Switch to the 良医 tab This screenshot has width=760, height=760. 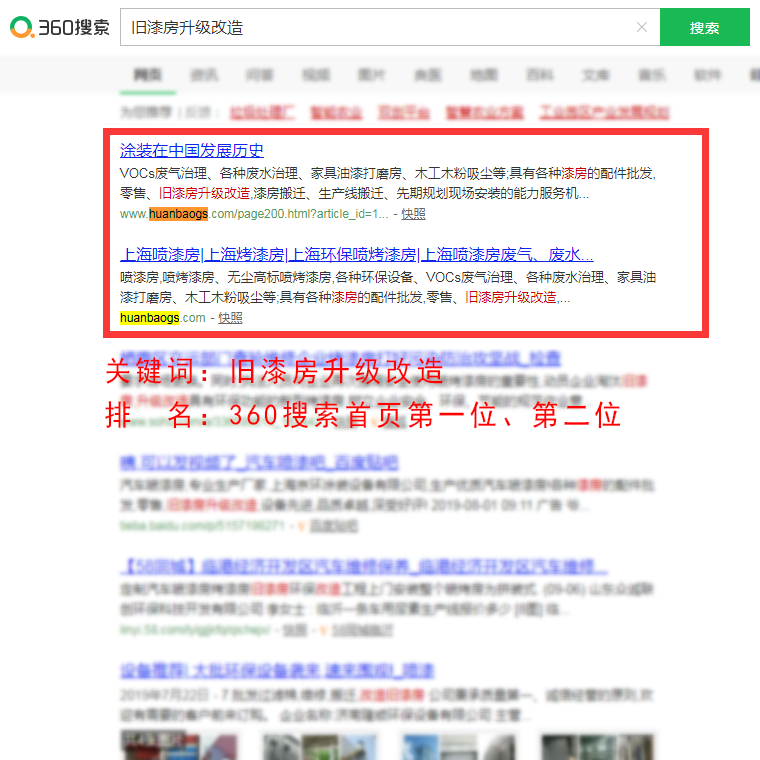point(428,75)
